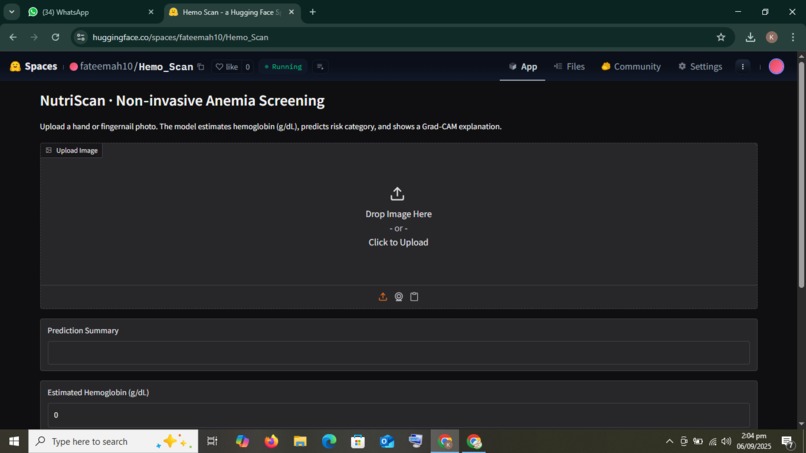Open the Windows Start menu

coord(14,441)
